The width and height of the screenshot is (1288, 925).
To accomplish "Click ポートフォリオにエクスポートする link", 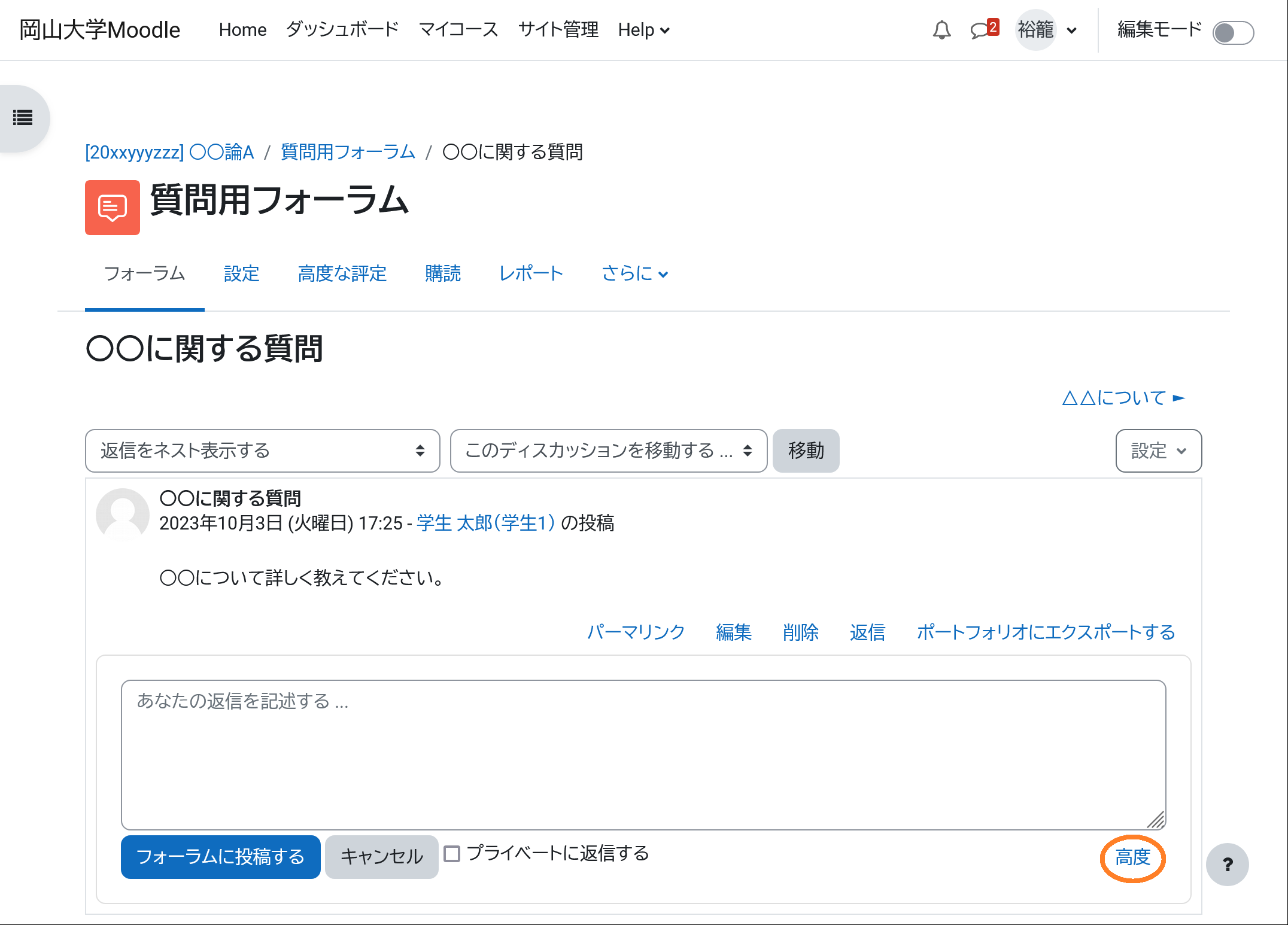I will pos(1046,632).
